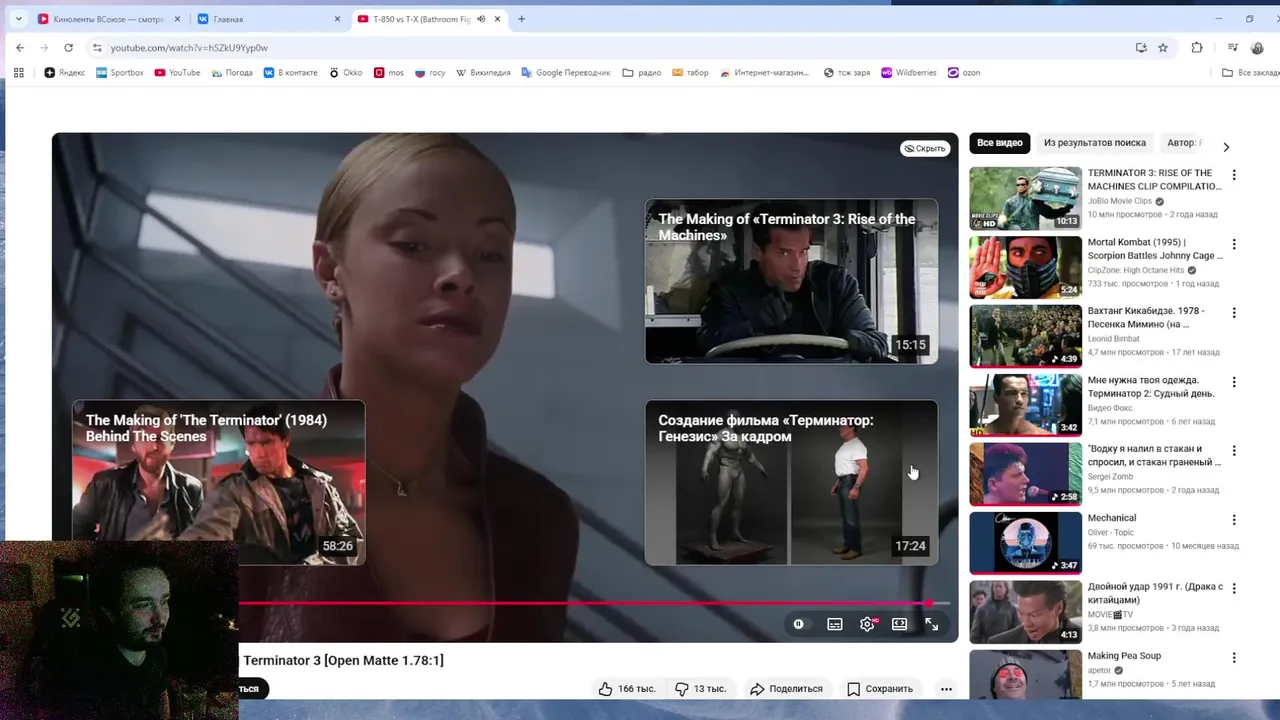The image size is (1280, 720).
Task: Open the Google Переводчик bookmark
Action: click(x=566, y=73)
